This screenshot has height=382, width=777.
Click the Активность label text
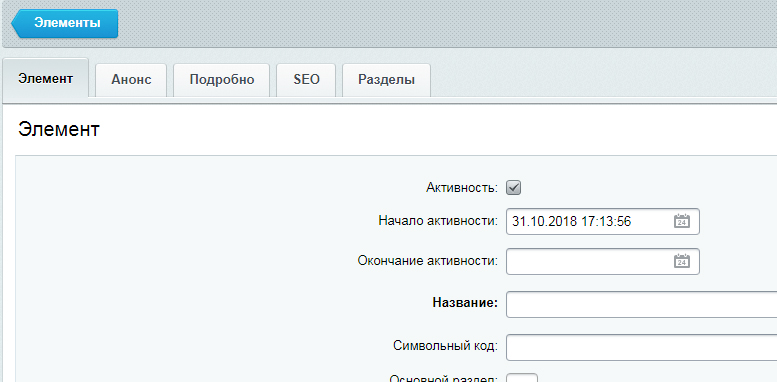point(462,188)
